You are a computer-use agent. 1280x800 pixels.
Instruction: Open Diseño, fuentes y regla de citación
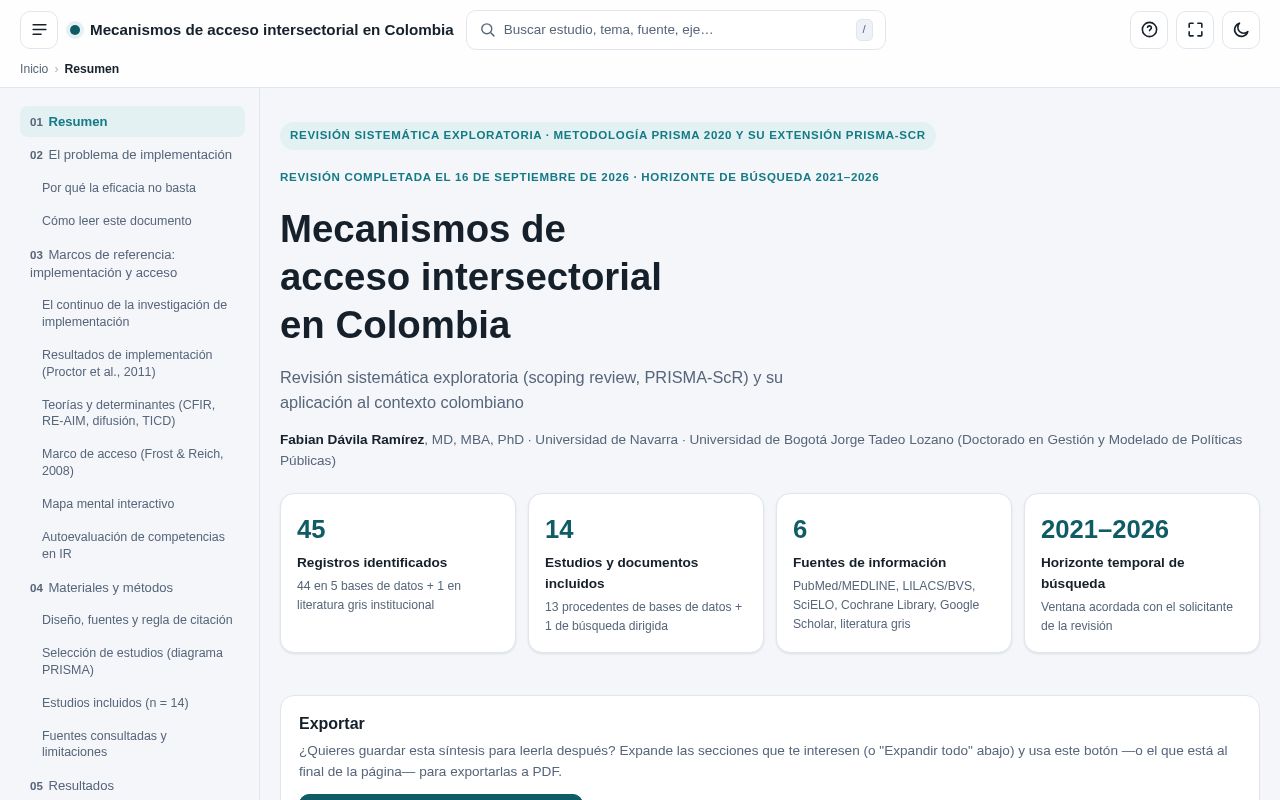tap(138, 620)
